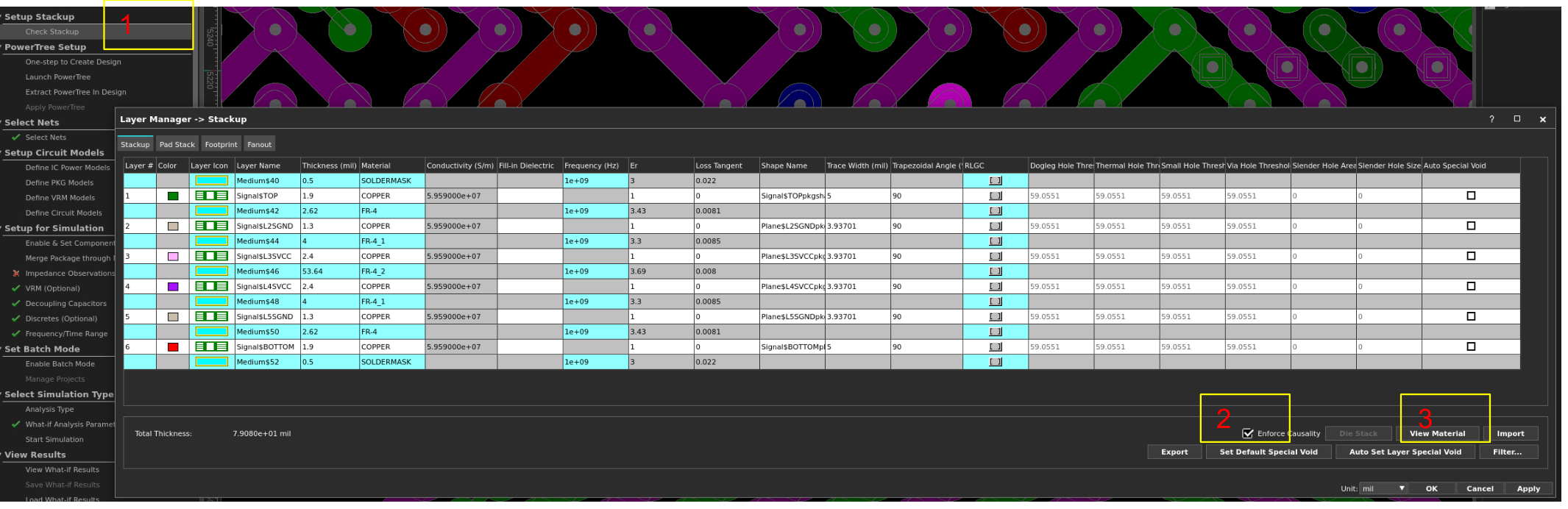Click the layer icon of Signal$L4SVCC row
The height and width of the screenshot is (509, 1568).
point(211,286)
